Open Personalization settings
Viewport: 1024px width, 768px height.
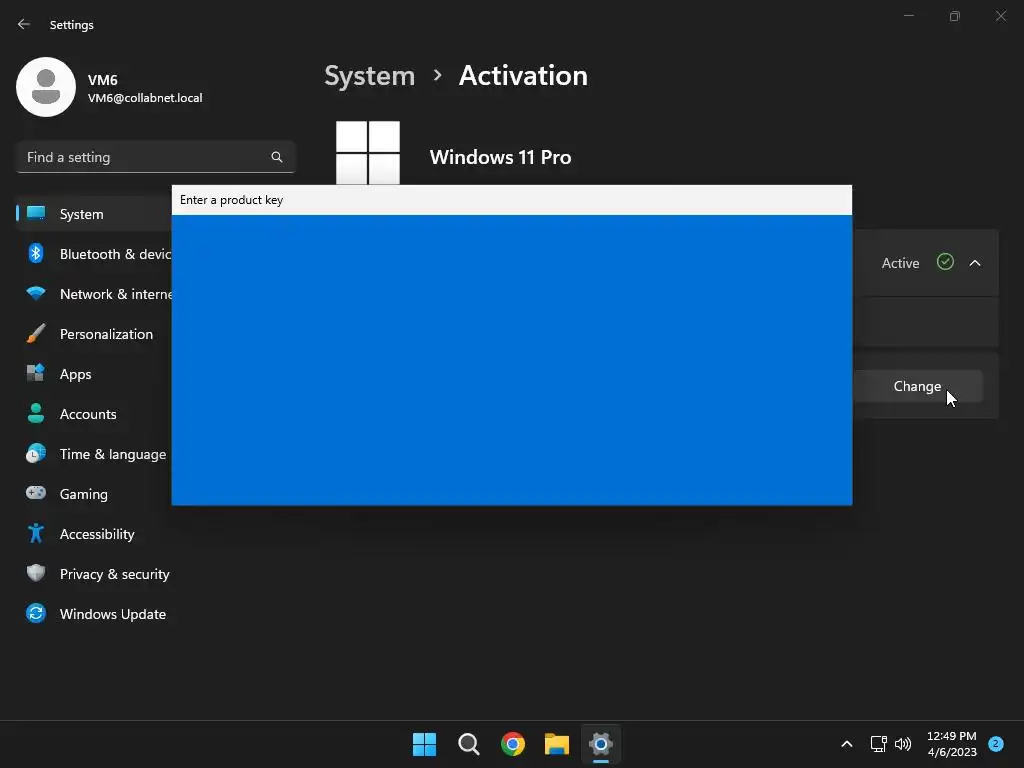coord(93,334)
